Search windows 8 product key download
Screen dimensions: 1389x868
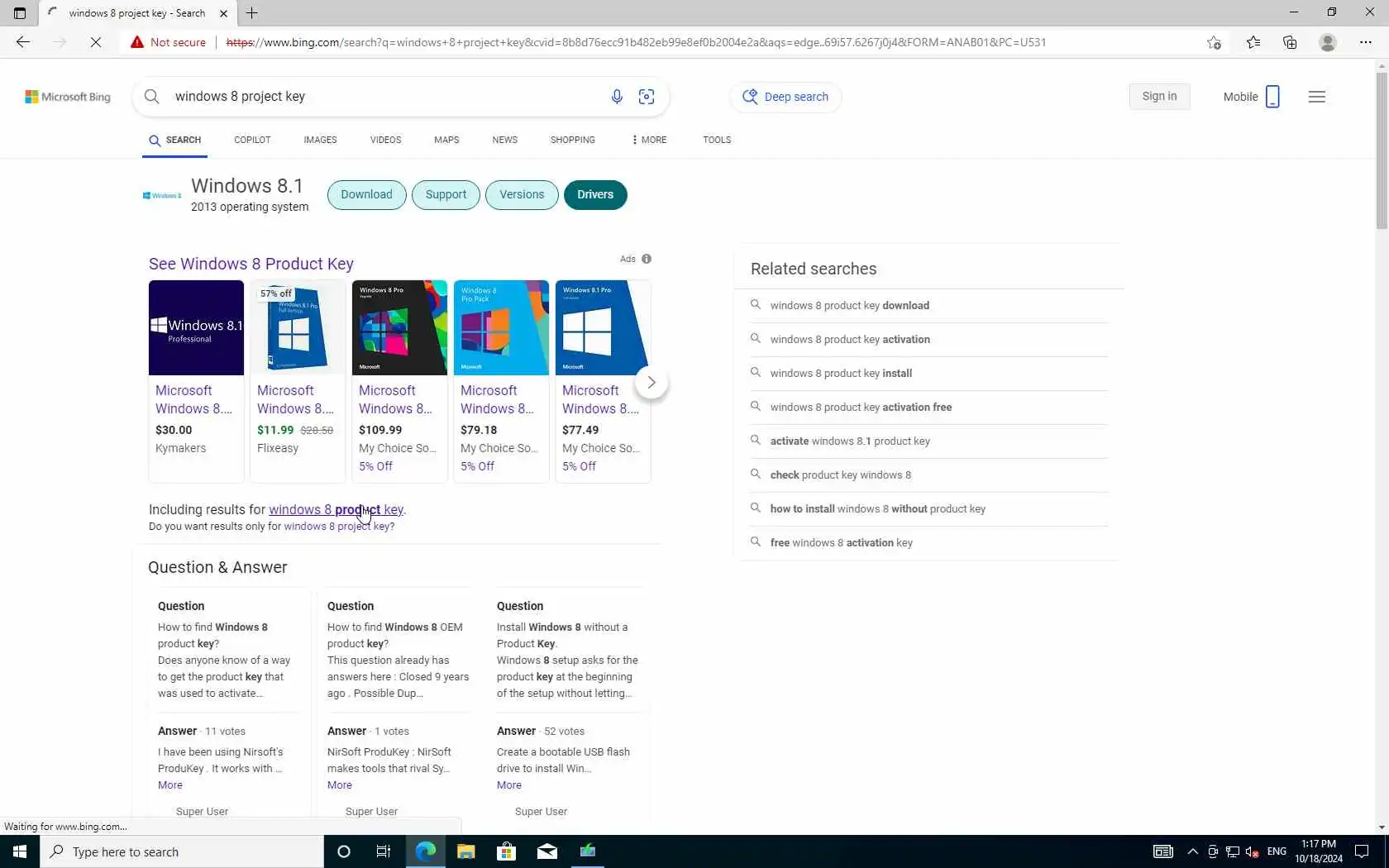click(x=849, y=306)
